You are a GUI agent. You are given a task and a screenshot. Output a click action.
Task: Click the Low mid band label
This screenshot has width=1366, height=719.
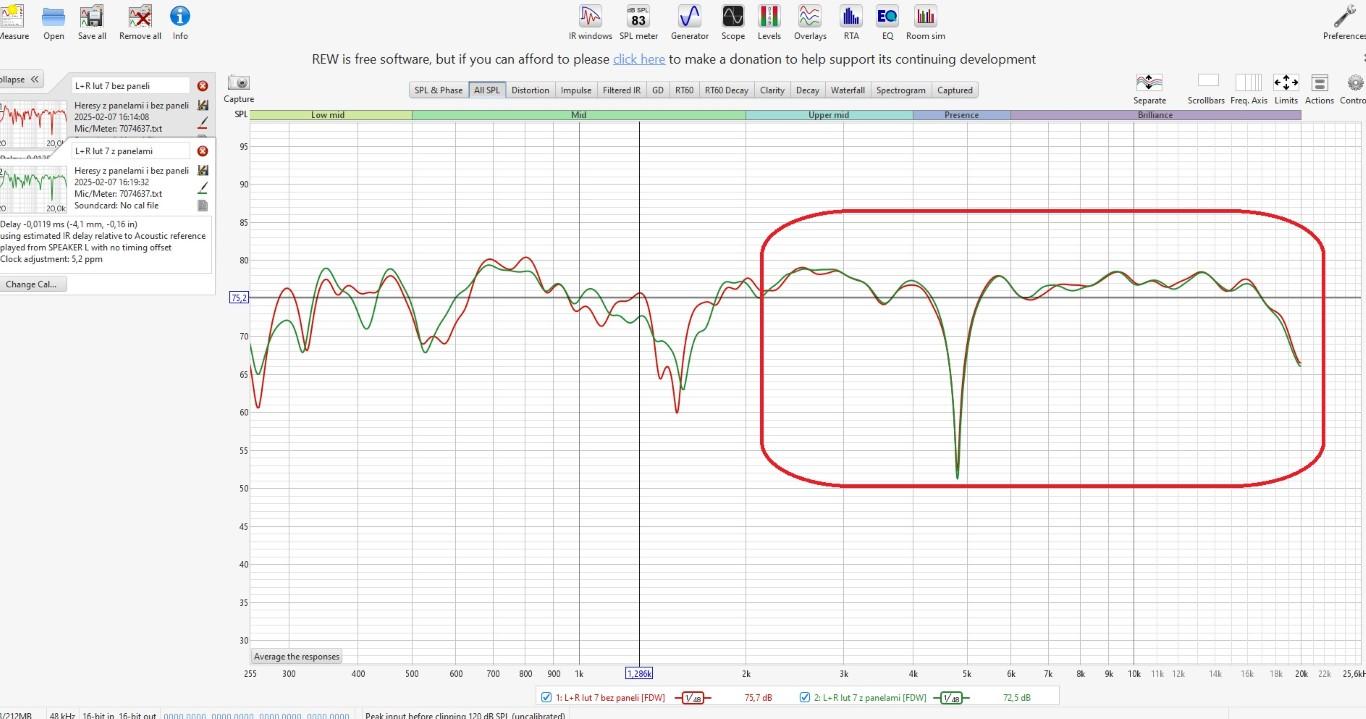pyautogui.click(x=328, y=115)
